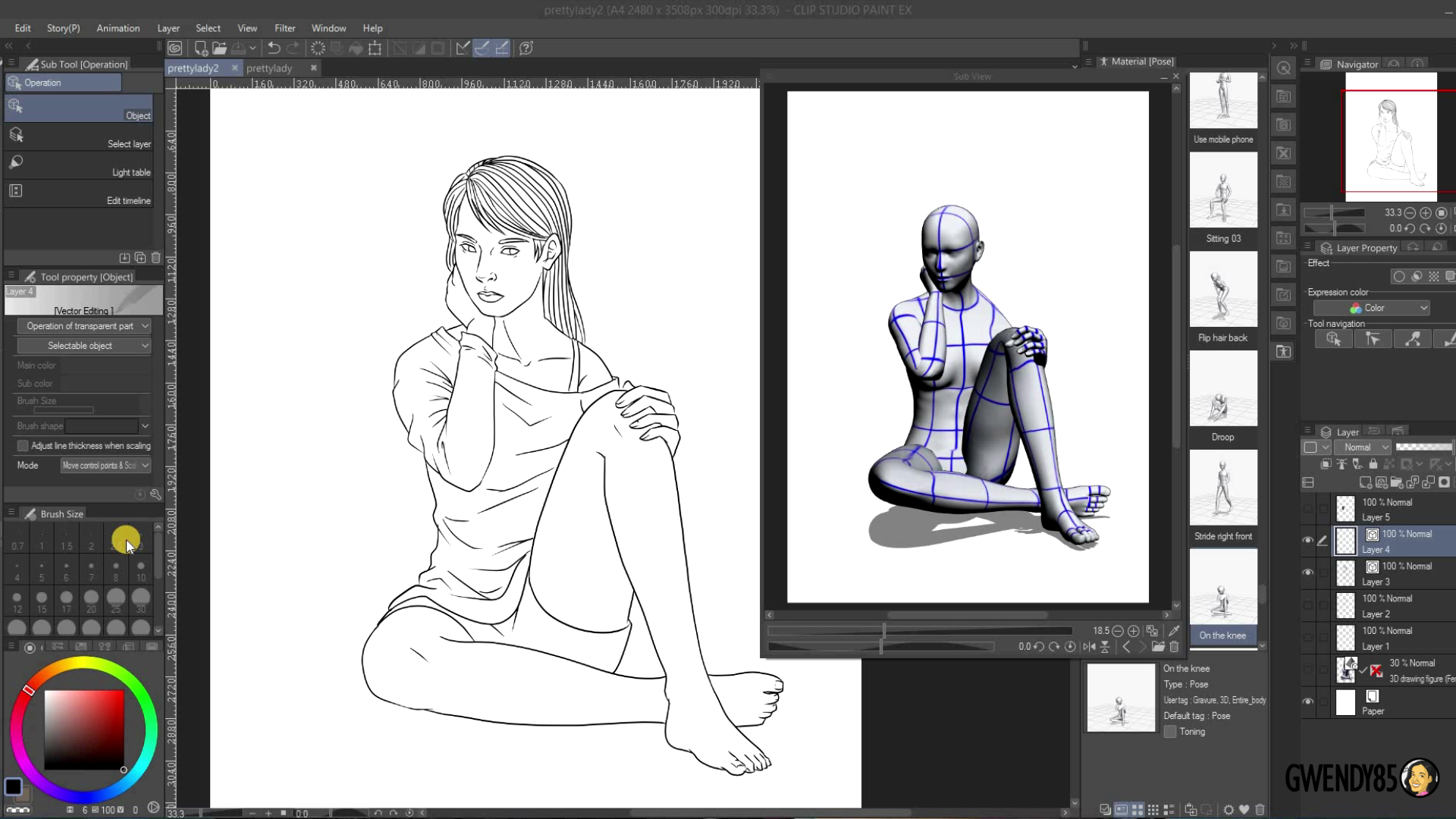This screenshot has width=1456, height=819.
Task: Open the Expression color dropdown
Action: (x=1372, y=308)
